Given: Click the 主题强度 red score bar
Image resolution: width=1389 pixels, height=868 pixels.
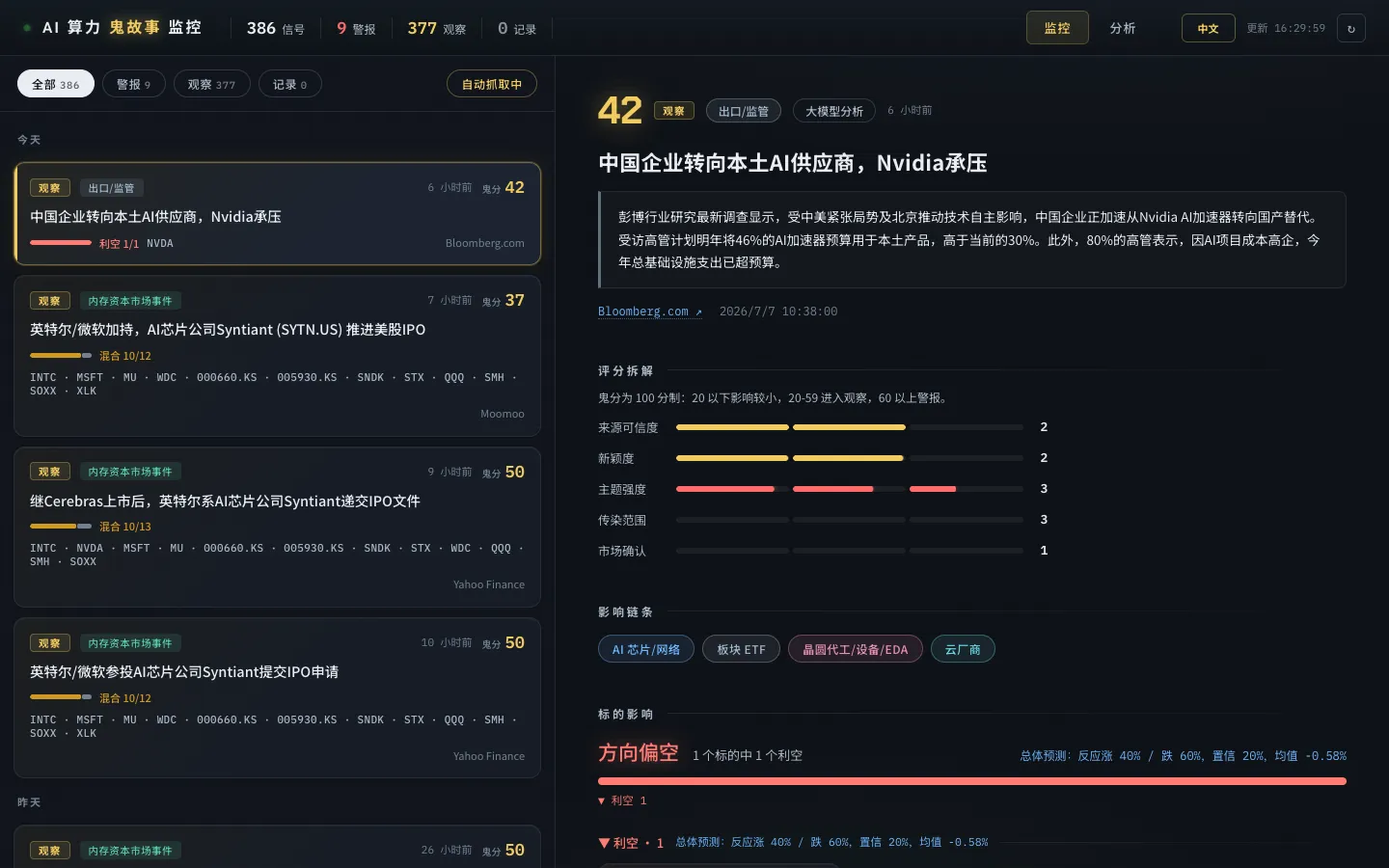Looking at the screenshot, I should (x=850, y=489).
